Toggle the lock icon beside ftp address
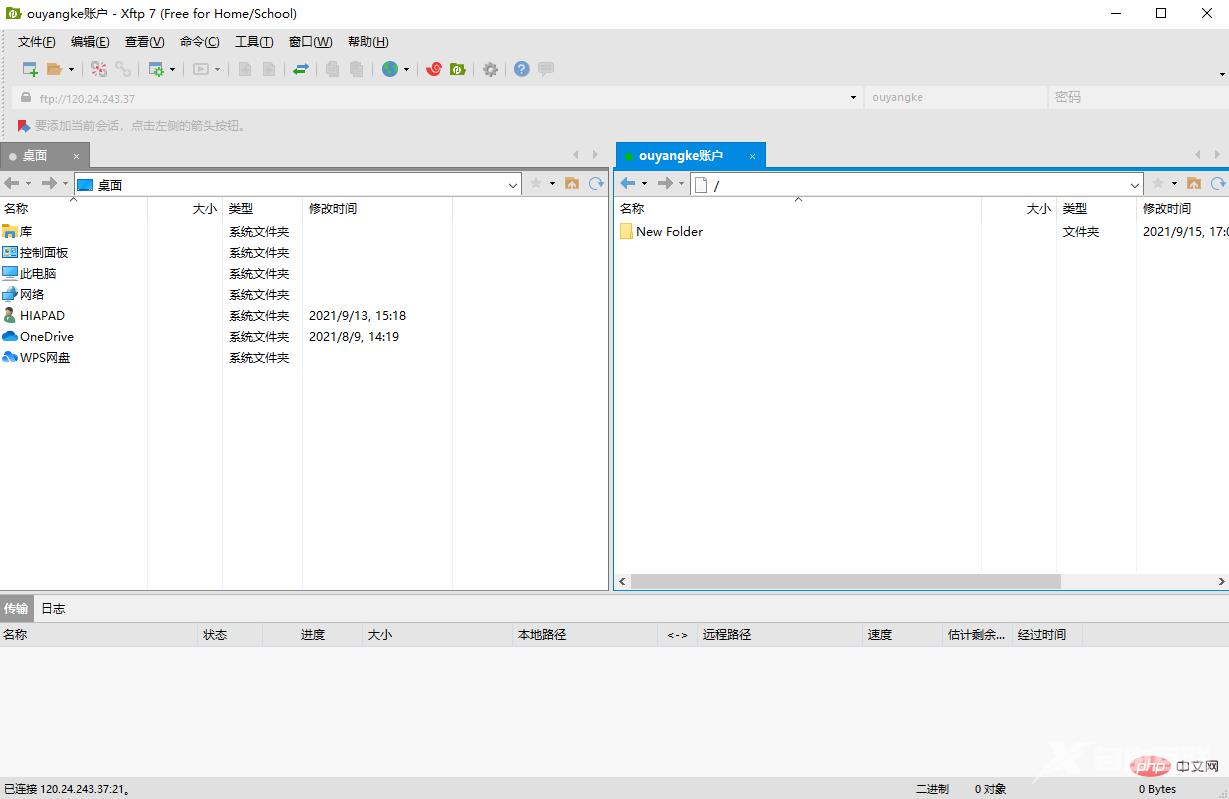Viewport: 1229px width, 799px height. point(24,98)
